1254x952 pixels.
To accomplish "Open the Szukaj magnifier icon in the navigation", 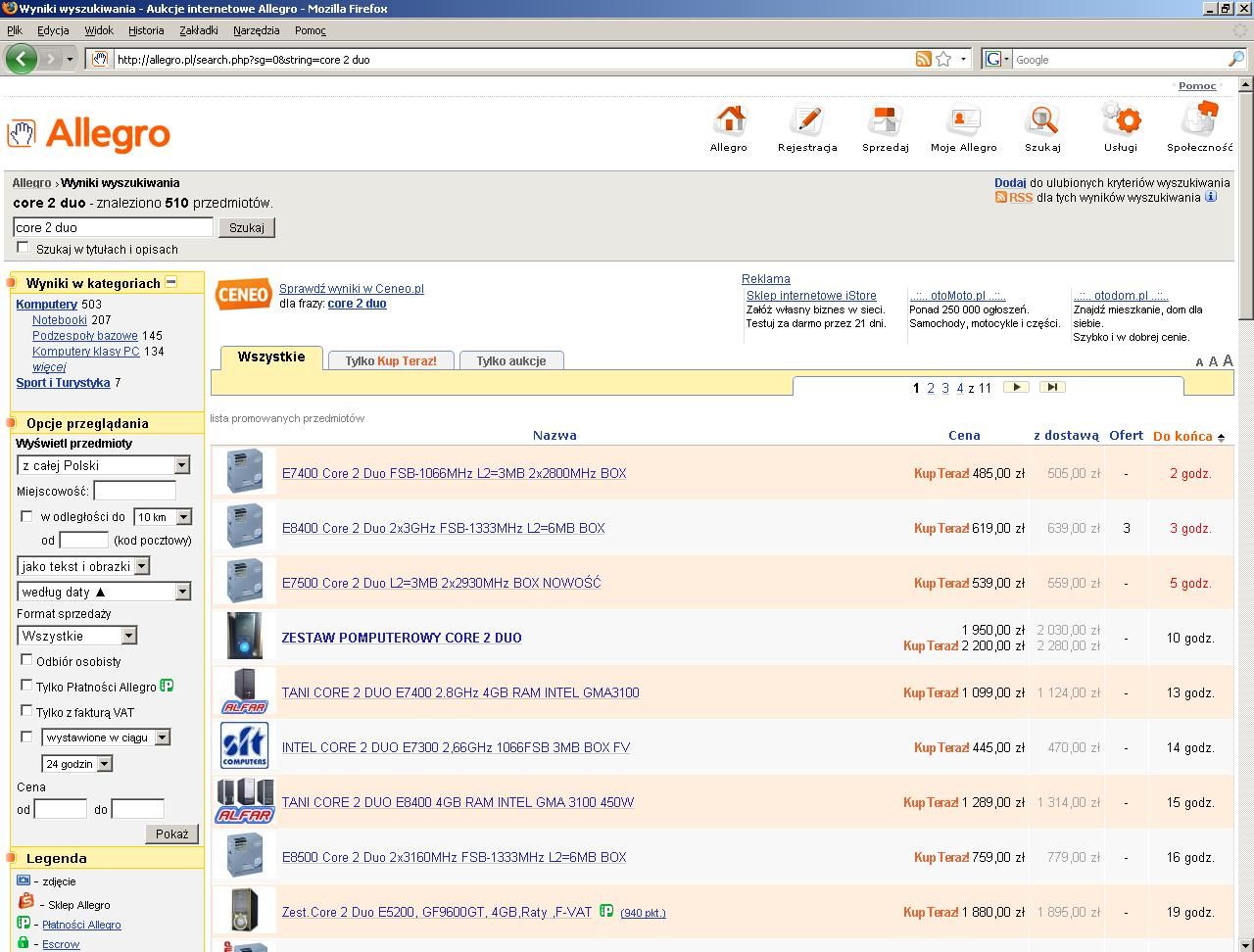I will coord(1042,120).
